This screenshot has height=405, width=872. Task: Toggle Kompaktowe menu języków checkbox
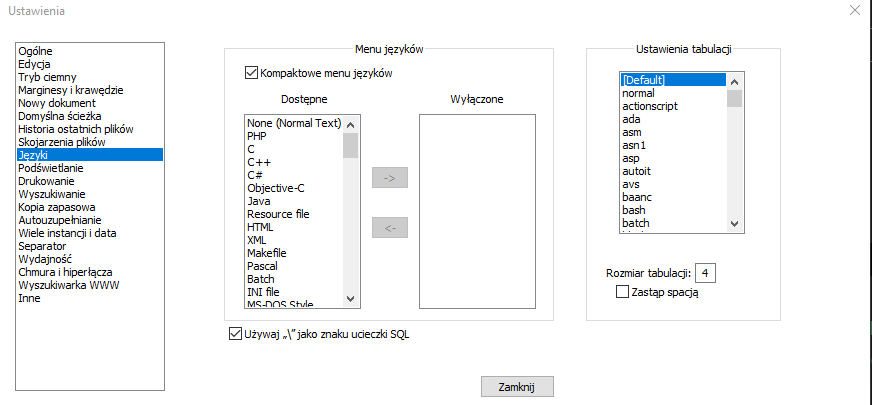click(251, 73)
